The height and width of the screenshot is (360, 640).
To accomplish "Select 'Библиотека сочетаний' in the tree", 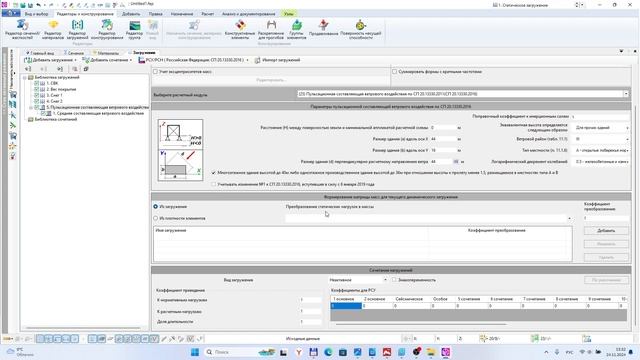I will (x=56, y=120).
